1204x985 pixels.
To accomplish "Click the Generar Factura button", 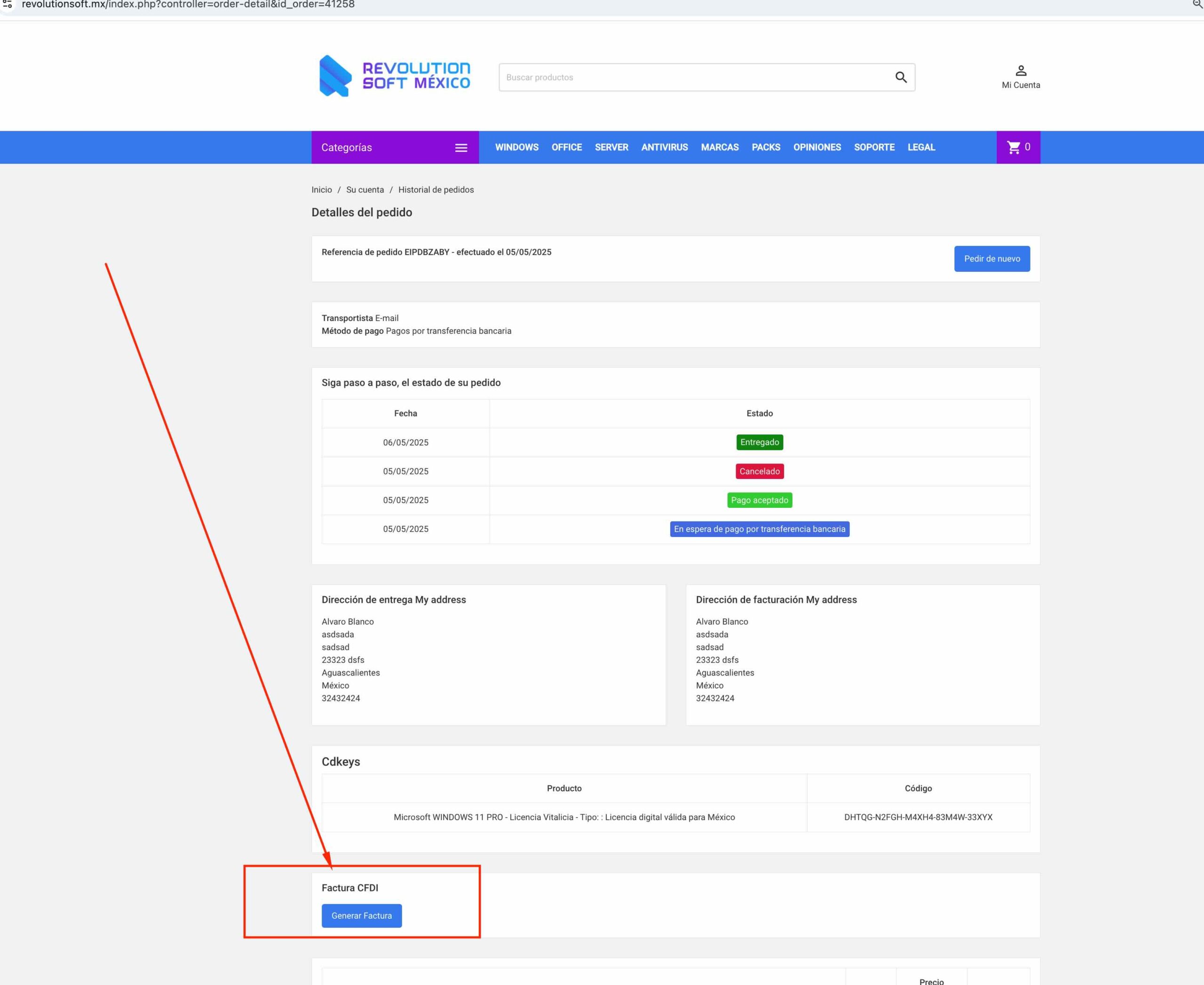I will (x=362, y=915).
